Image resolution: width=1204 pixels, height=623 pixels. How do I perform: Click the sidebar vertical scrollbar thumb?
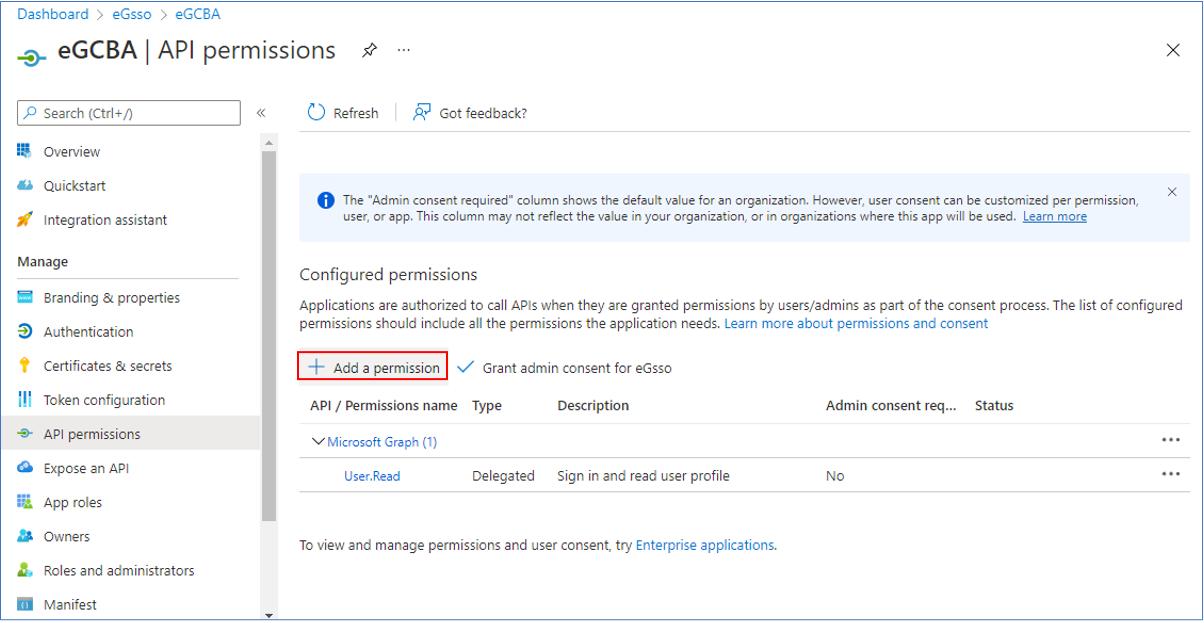tap(268, 335)
